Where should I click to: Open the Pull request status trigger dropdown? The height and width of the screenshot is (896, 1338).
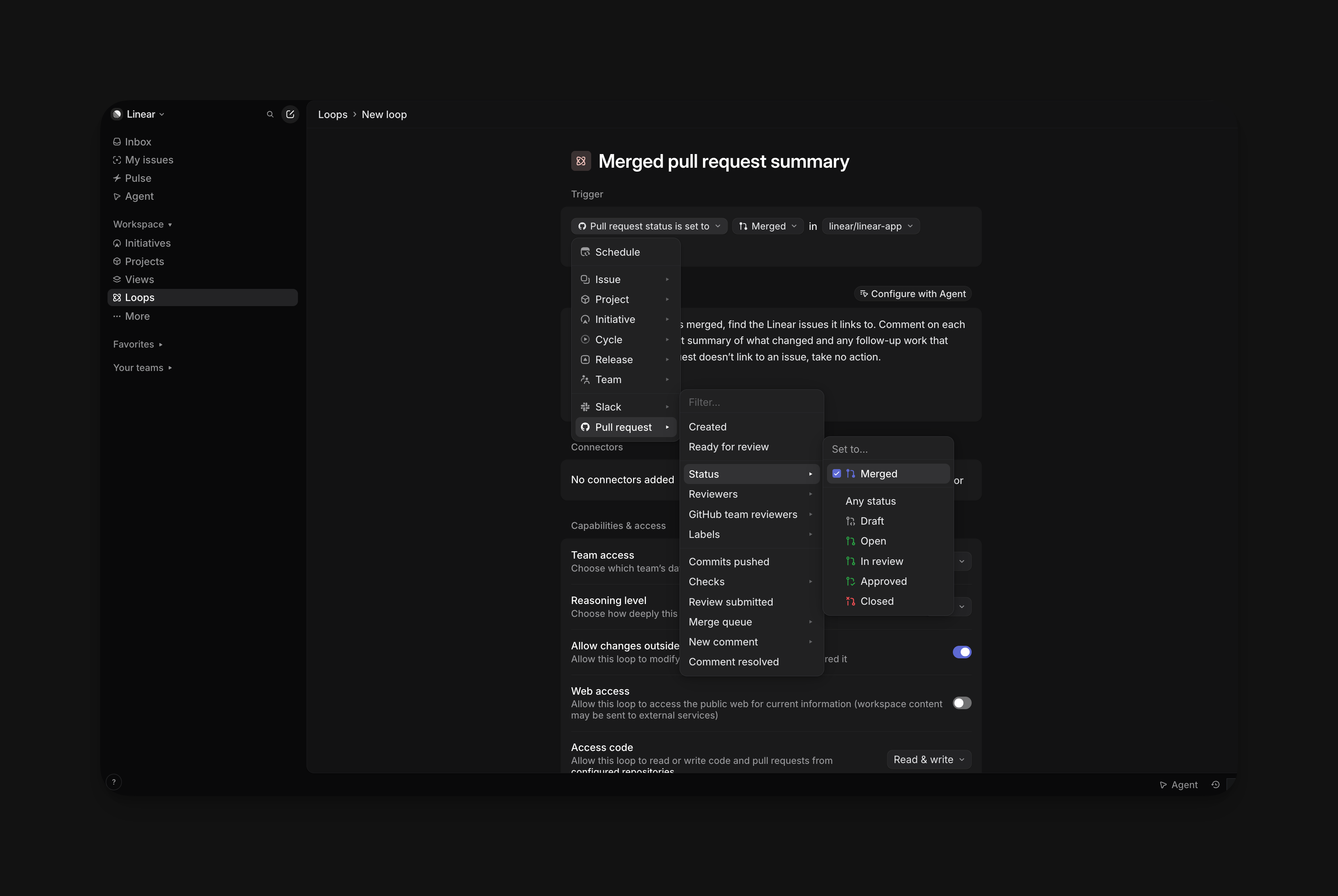tap(649, 226)
